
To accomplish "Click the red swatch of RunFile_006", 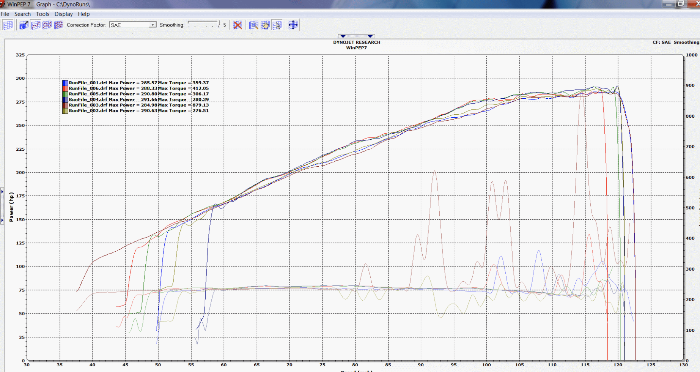I will 65,88.
